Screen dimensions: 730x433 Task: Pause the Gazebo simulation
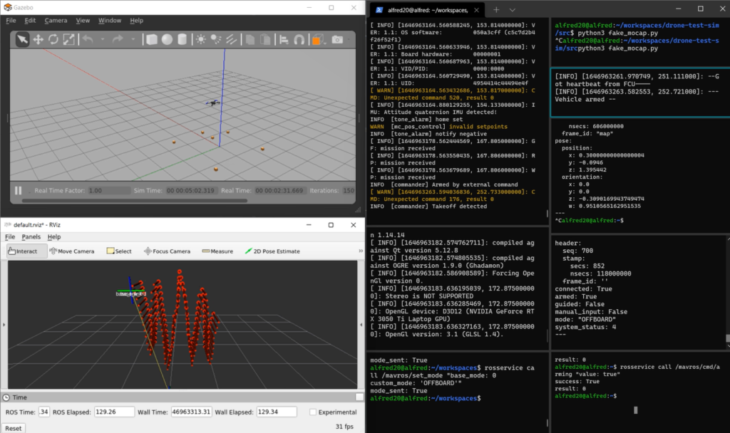tap(18, 190)
